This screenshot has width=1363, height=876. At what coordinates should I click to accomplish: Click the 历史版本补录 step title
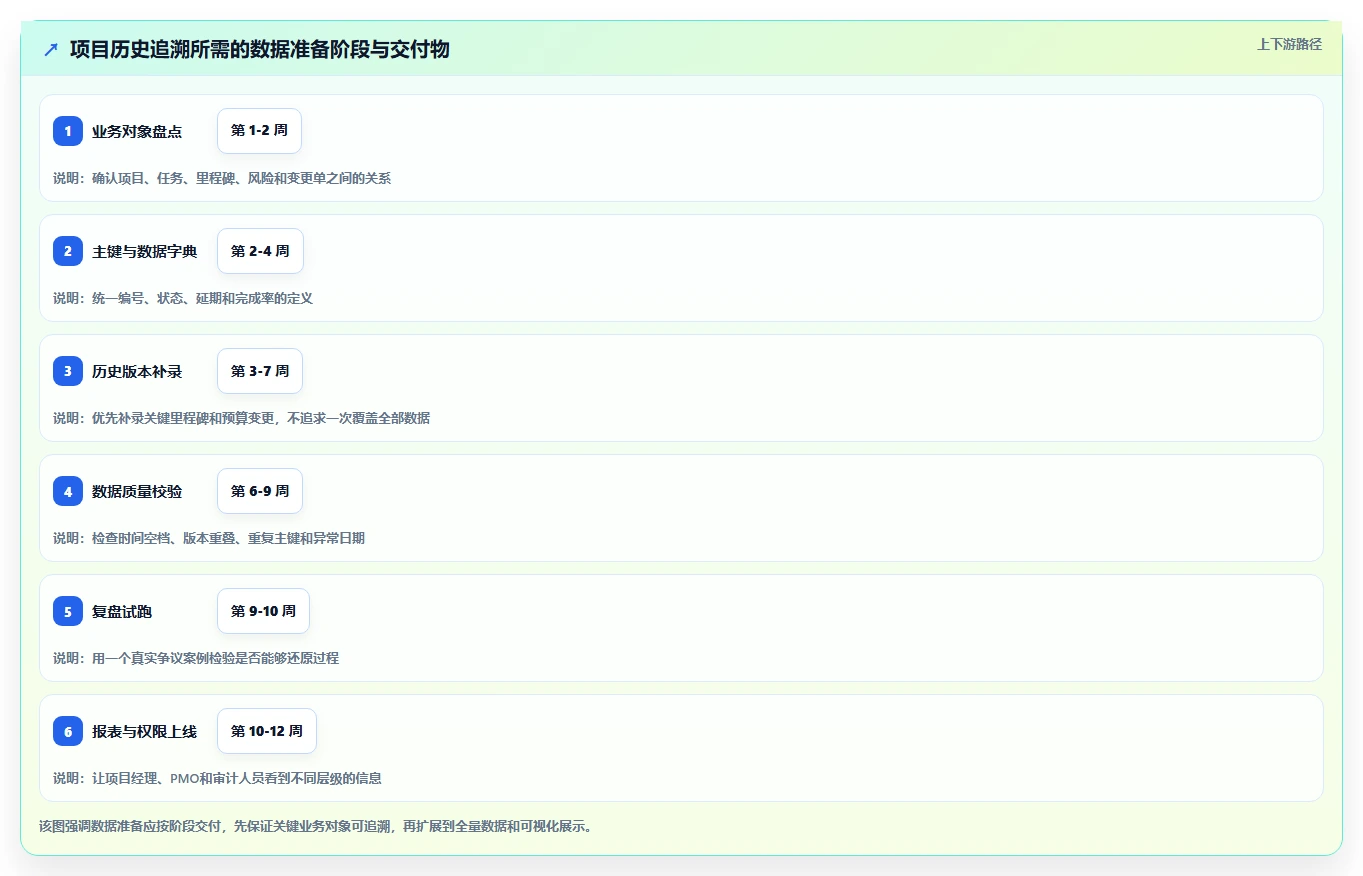pyautogui.click(x=137, y=371)
